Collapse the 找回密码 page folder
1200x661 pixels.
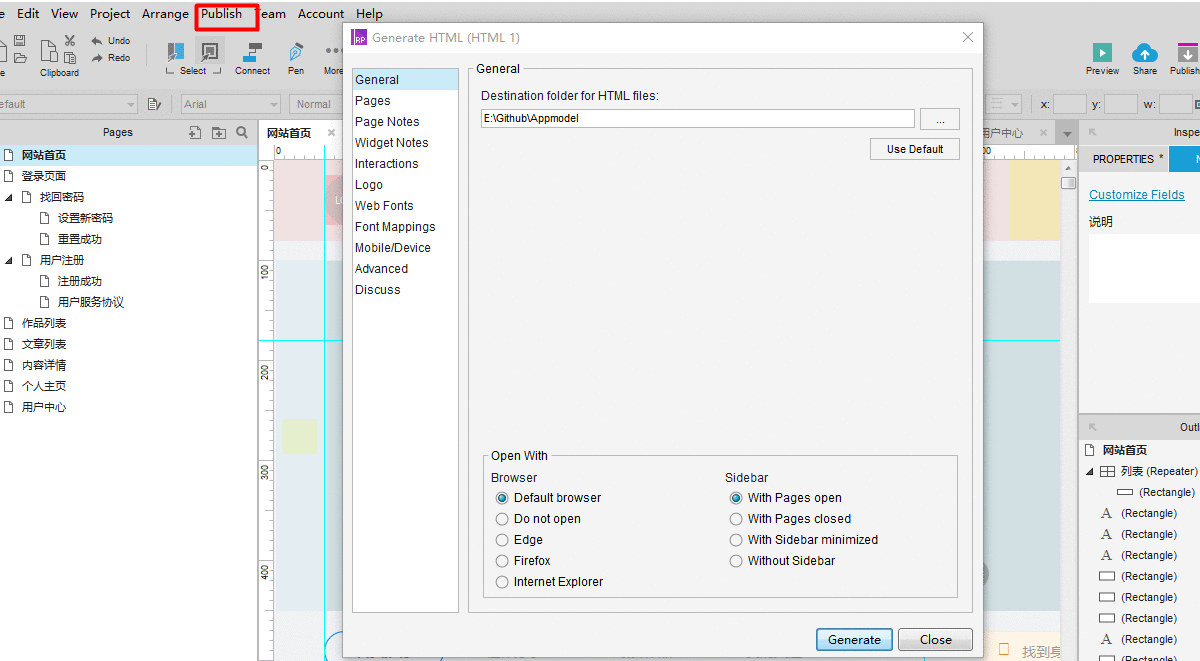click(9, 197)
